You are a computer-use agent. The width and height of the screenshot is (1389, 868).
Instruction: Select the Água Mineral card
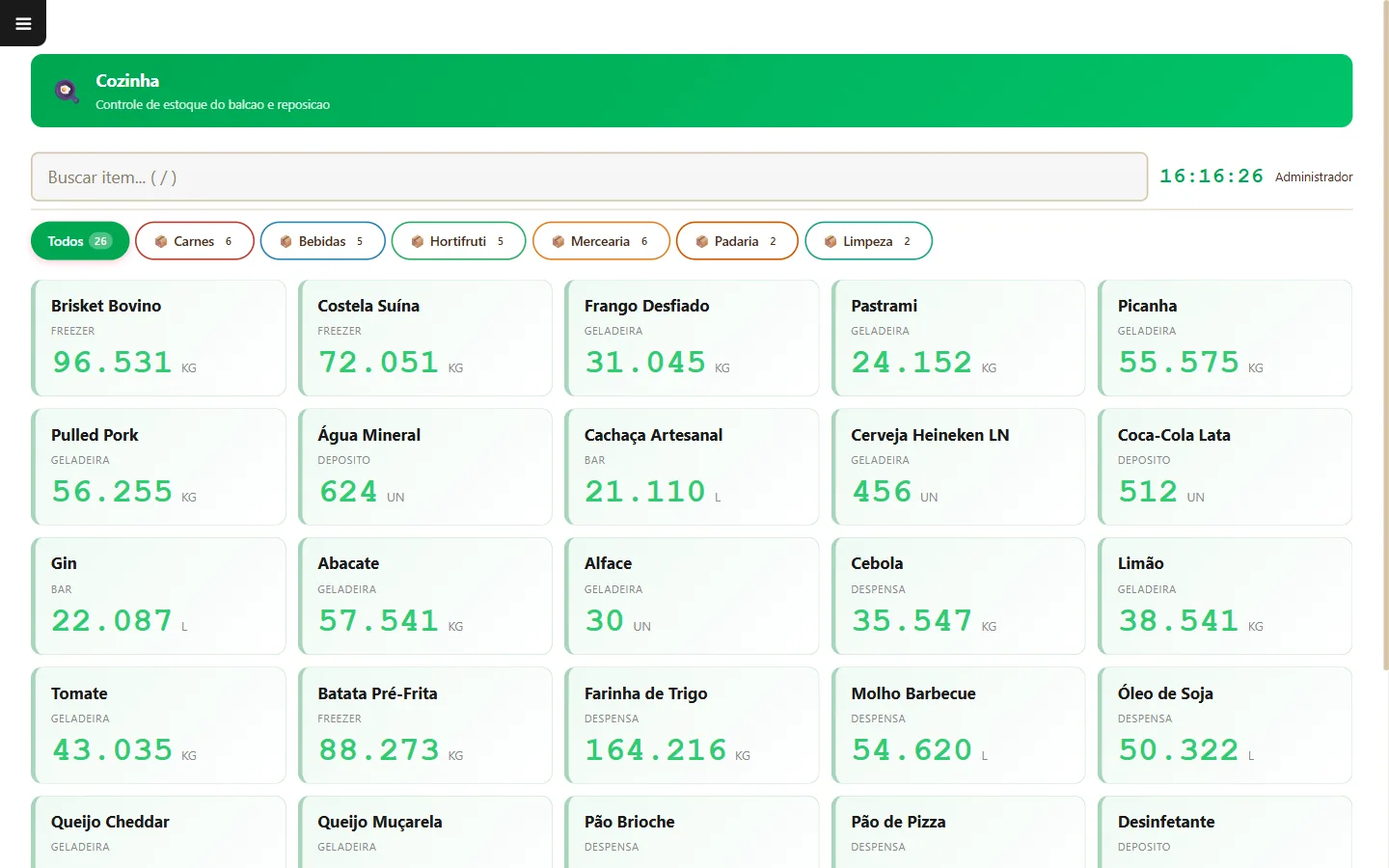point(425,467)
